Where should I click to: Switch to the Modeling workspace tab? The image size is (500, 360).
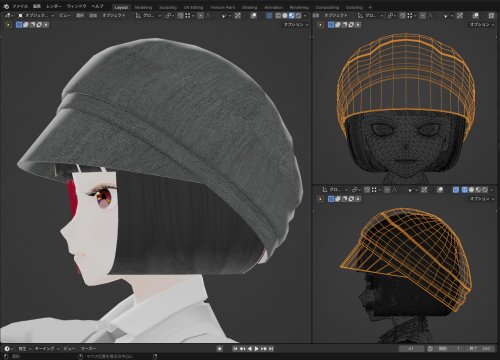(x=143, y=7)
